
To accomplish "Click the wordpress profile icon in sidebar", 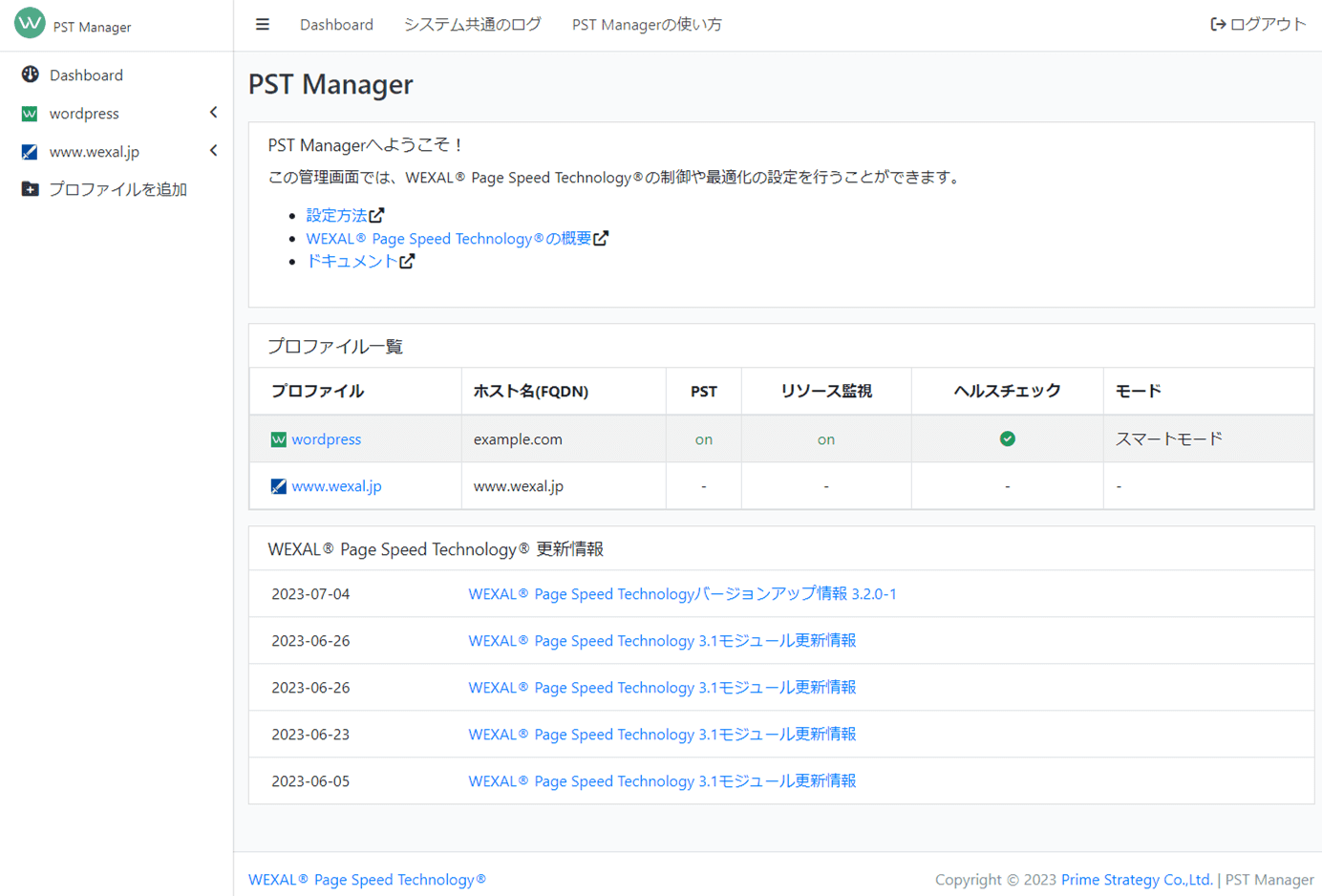I will (x=30, y=114).
